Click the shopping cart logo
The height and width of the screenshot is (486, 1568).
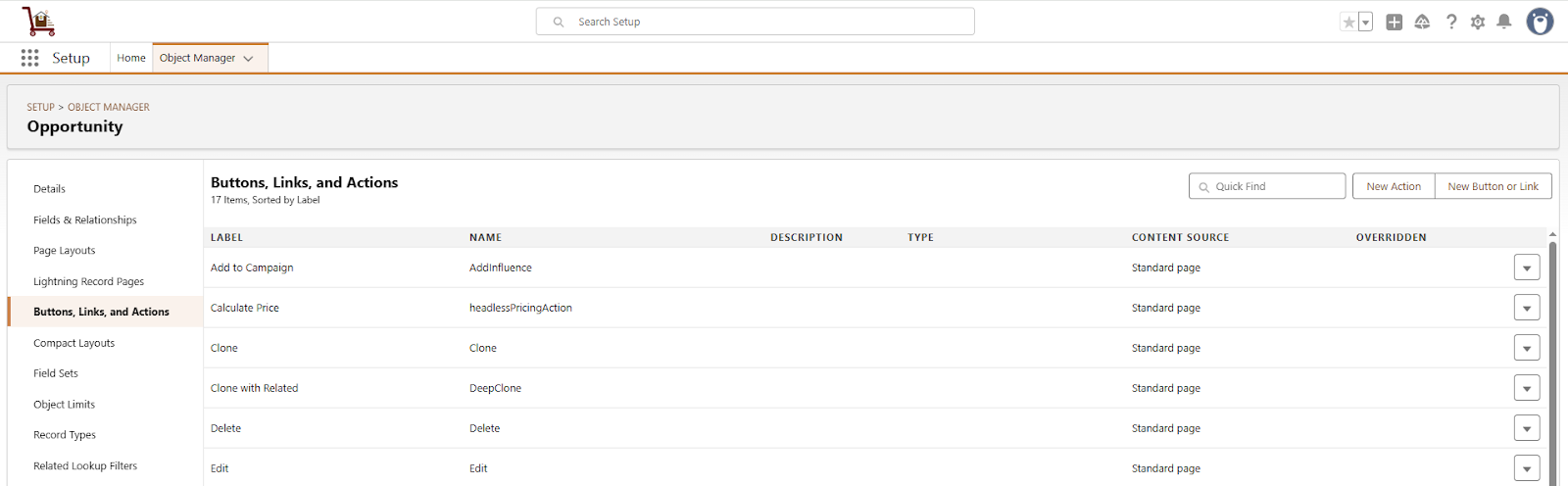pos(39,22)
